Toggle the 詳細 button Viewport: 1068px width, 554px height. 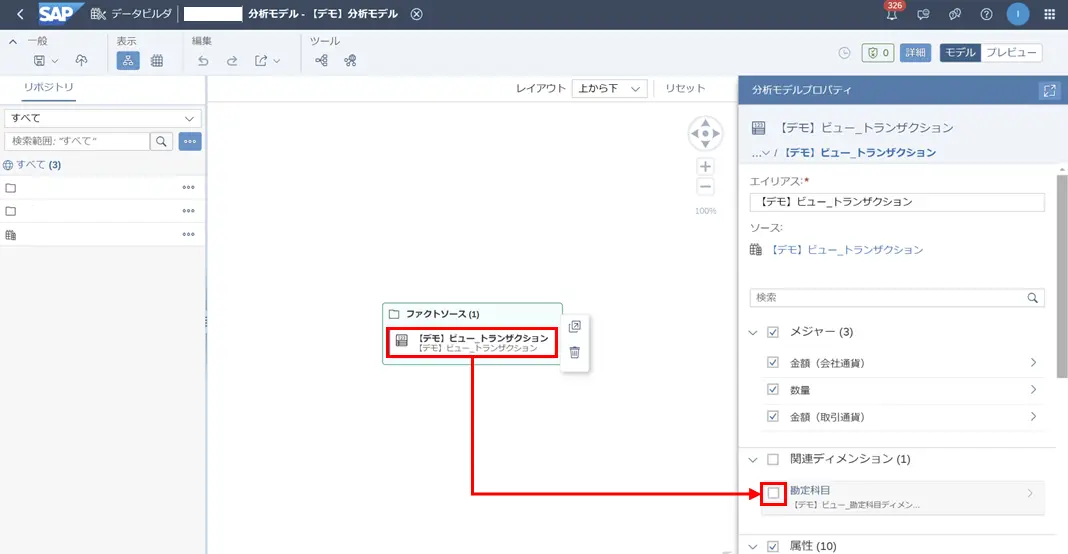pos(915,52)
